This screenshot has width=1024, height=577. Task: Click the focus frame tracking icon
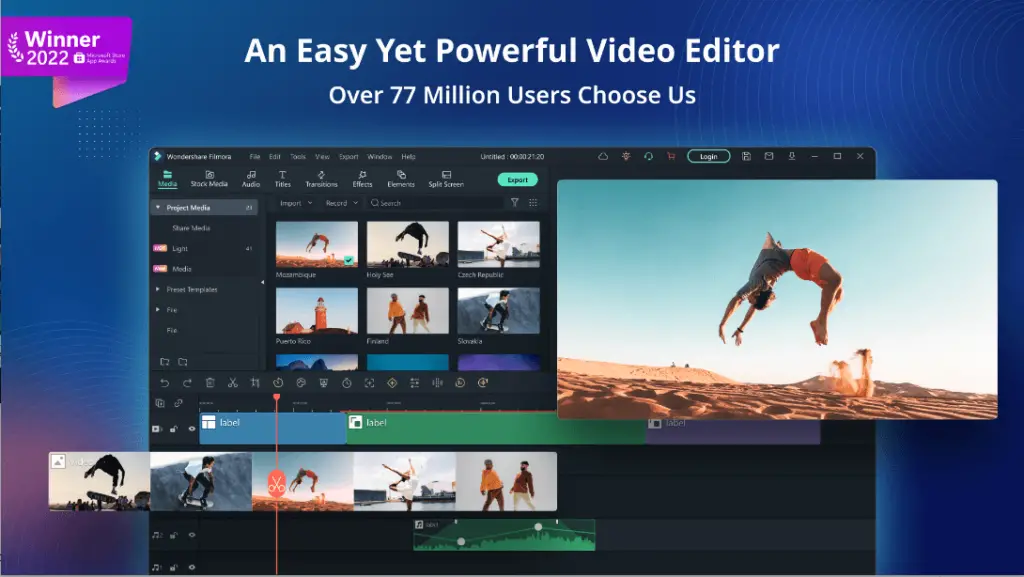370,383
